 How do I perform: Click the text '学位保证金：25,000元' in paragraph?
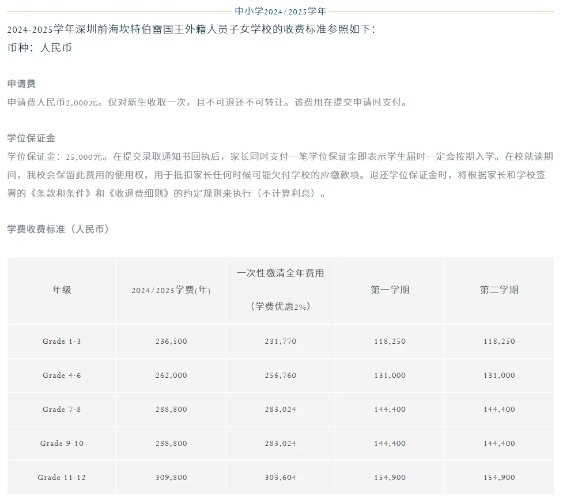coord(56,157)
